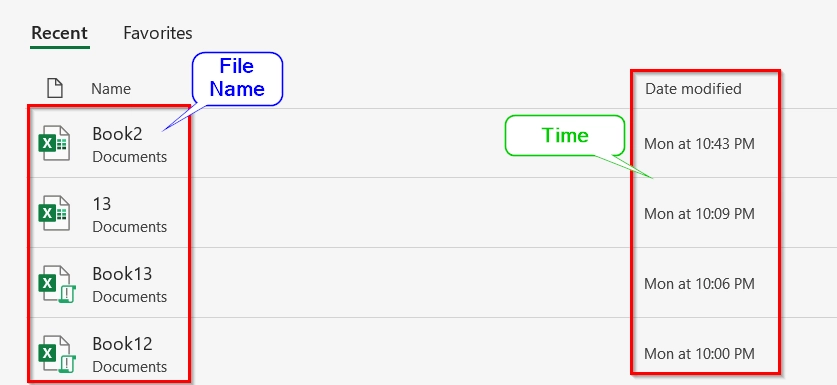The width and height of the screenshot is (837, 385).
Task: Switch to the Favorites tab
Action: click(x=157, y=33)
